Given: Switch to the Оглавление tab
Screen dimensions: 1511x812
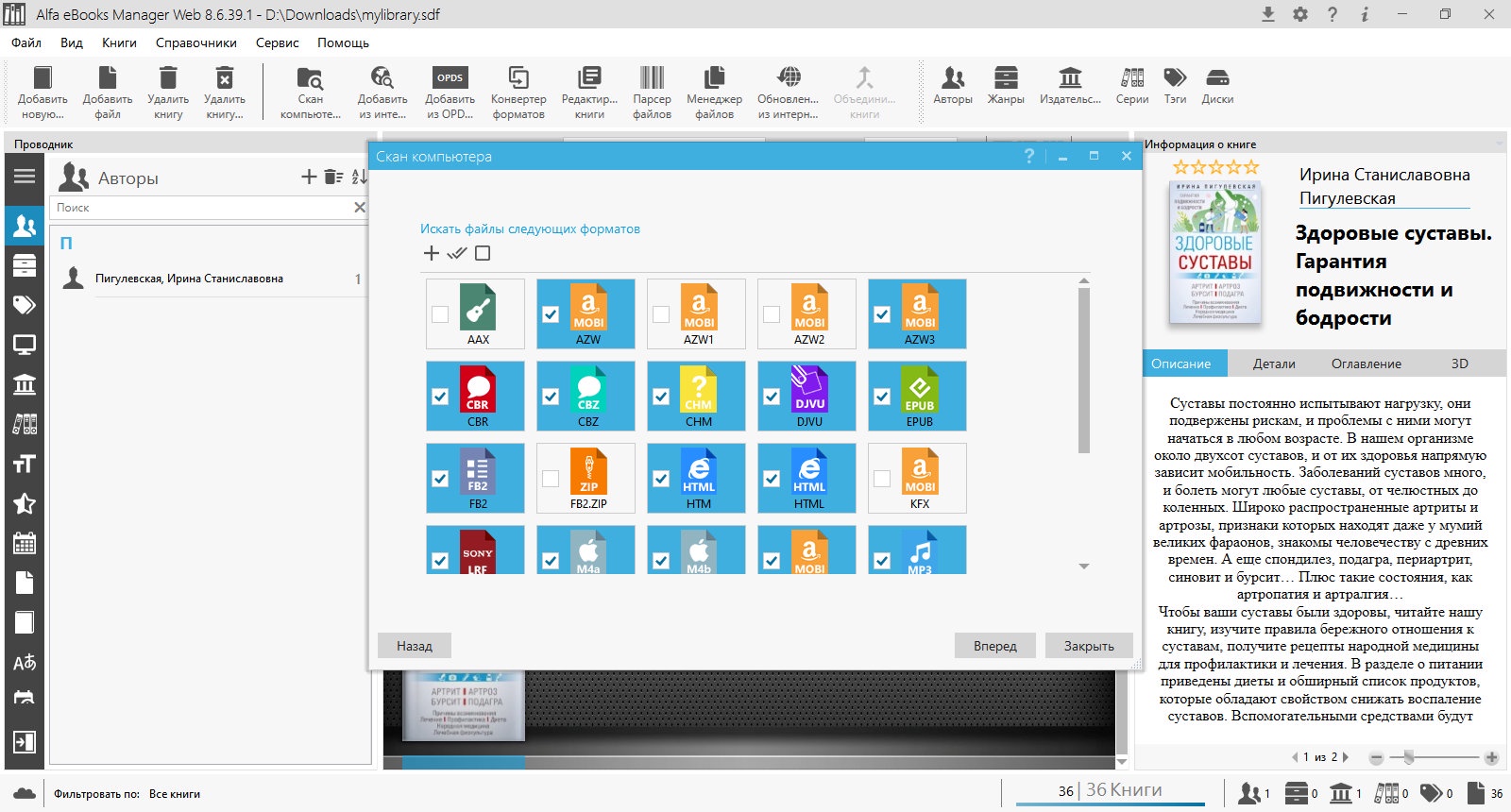Looking at the screenshot, I should coord(1367,364).
